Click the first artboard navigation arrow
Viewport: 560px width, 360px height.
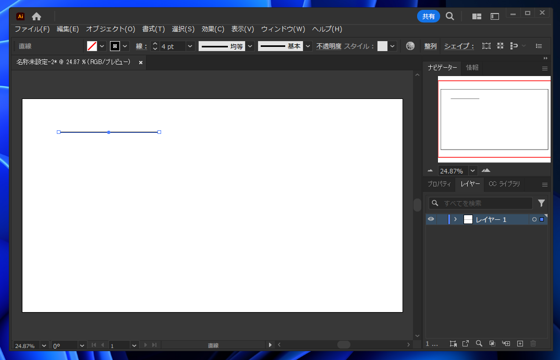[94, 345]
